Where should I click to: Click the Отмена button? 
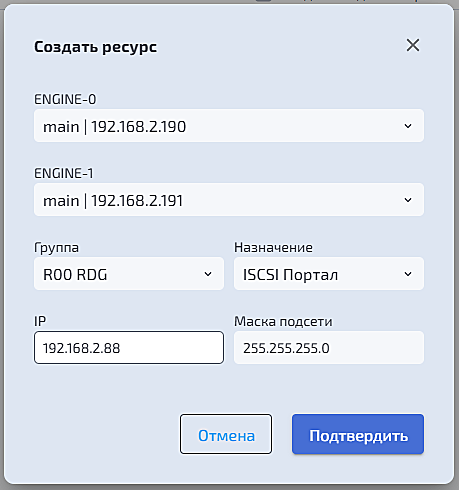click(x=226, y=434)
